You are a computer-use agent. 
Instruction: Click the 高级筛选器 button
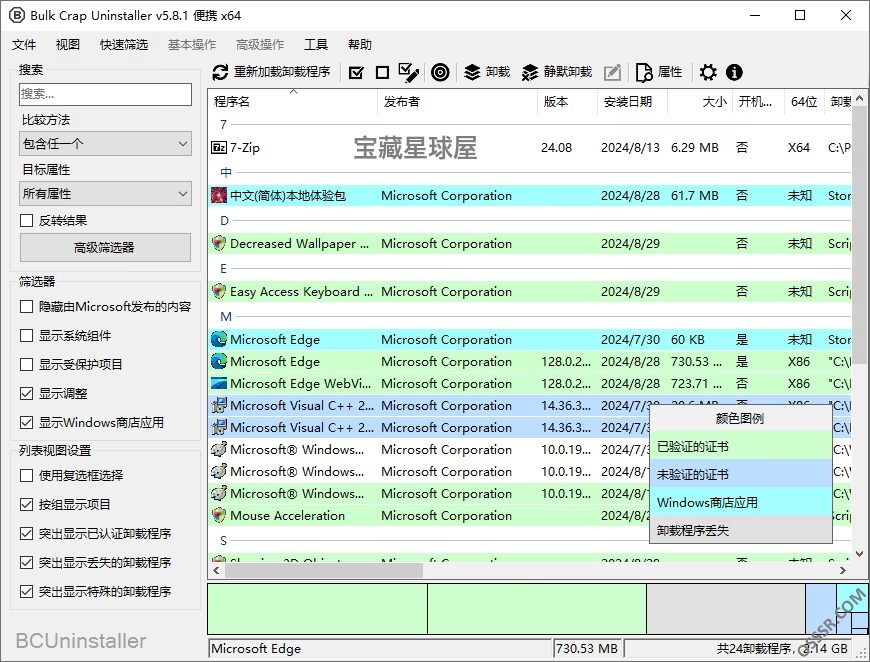(105, 247)
